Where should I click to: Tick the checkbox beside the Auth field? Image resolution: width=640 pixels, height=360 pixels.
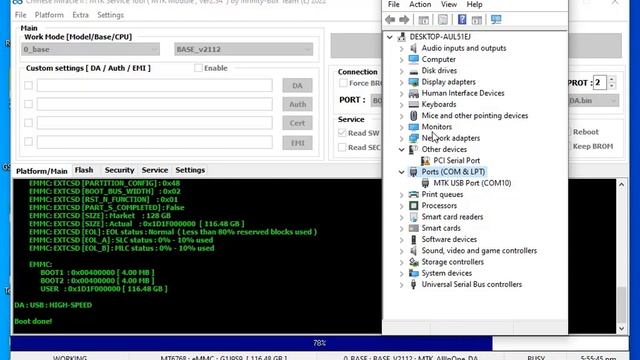point(28,104)
